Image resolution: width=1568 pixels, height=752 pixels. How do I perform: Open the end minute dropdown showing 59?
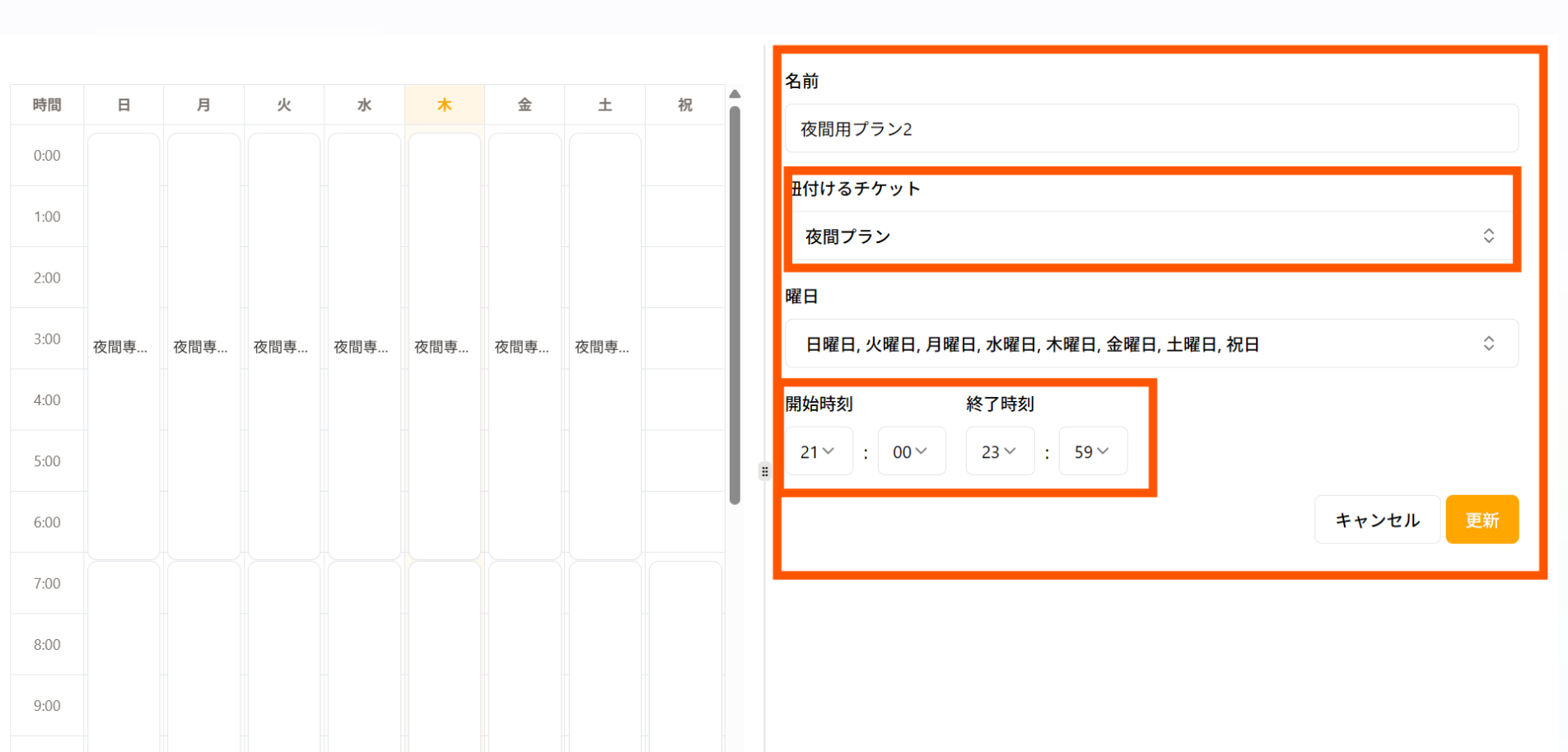(x=1092, y=451)
